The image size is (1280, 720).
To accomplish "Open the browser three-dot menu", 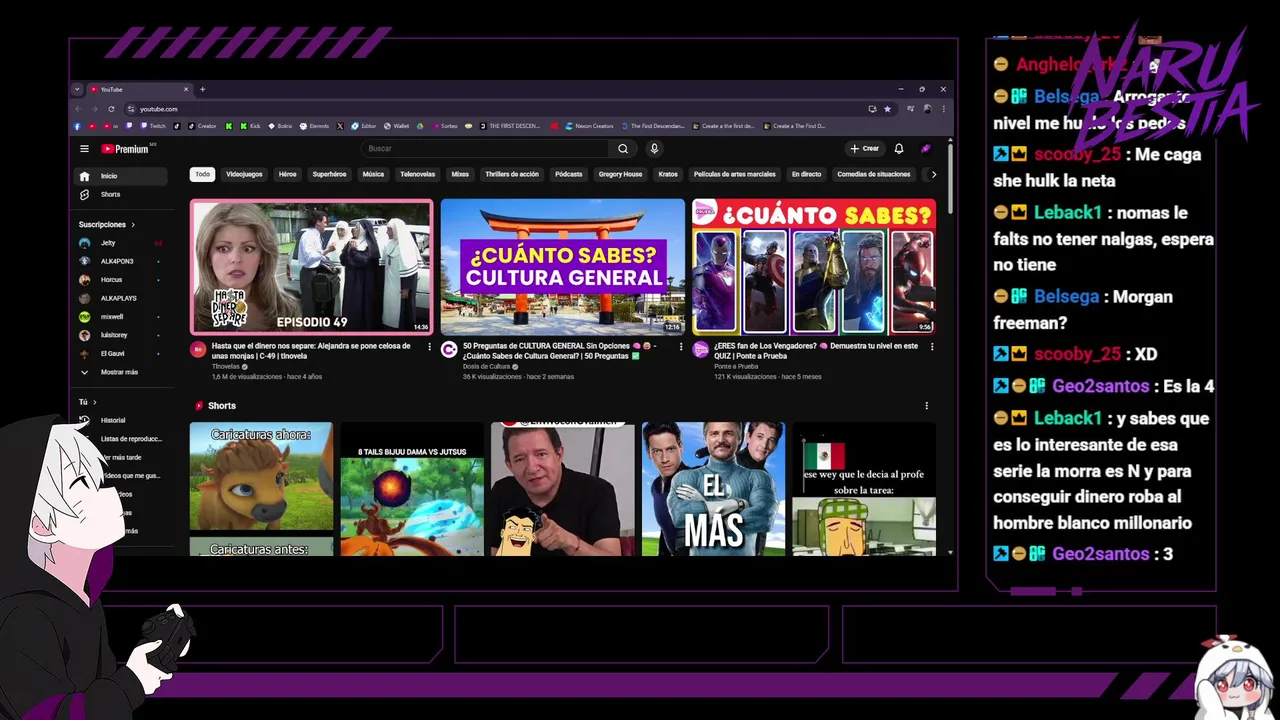I will 943,109.
